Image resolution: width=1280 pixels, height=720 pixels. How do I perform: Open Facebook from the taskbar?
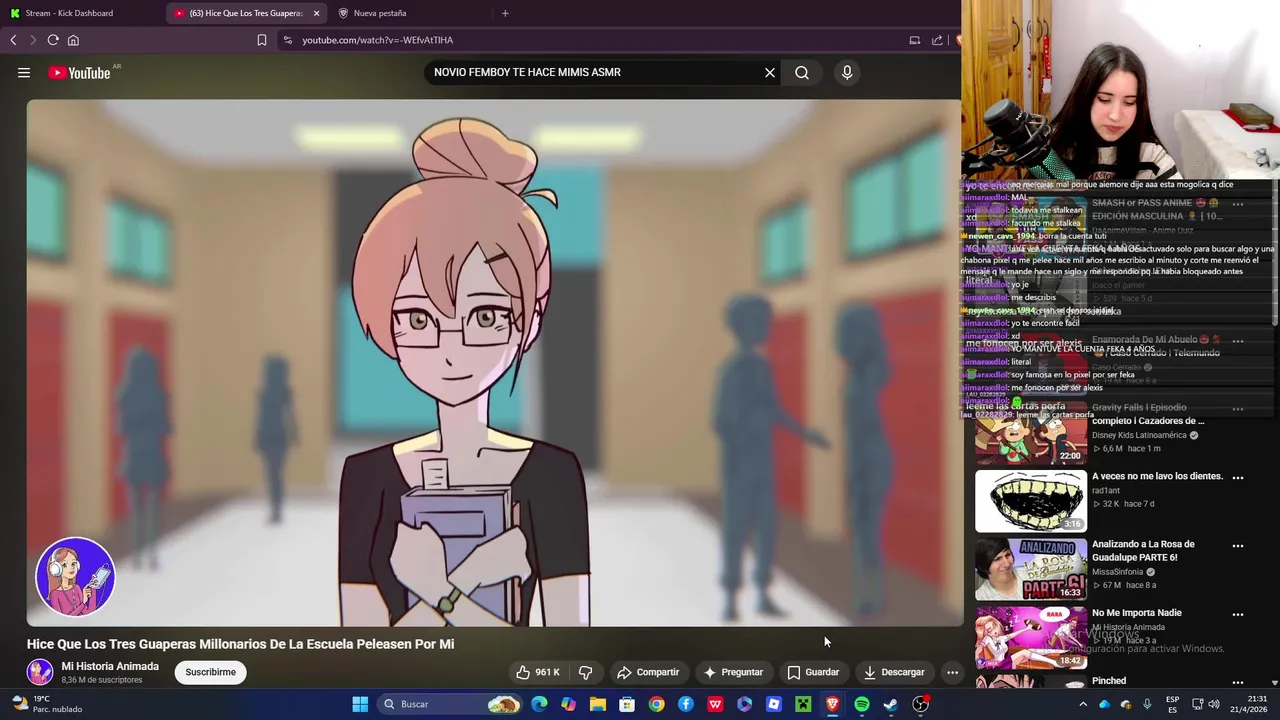coord(686,704)
